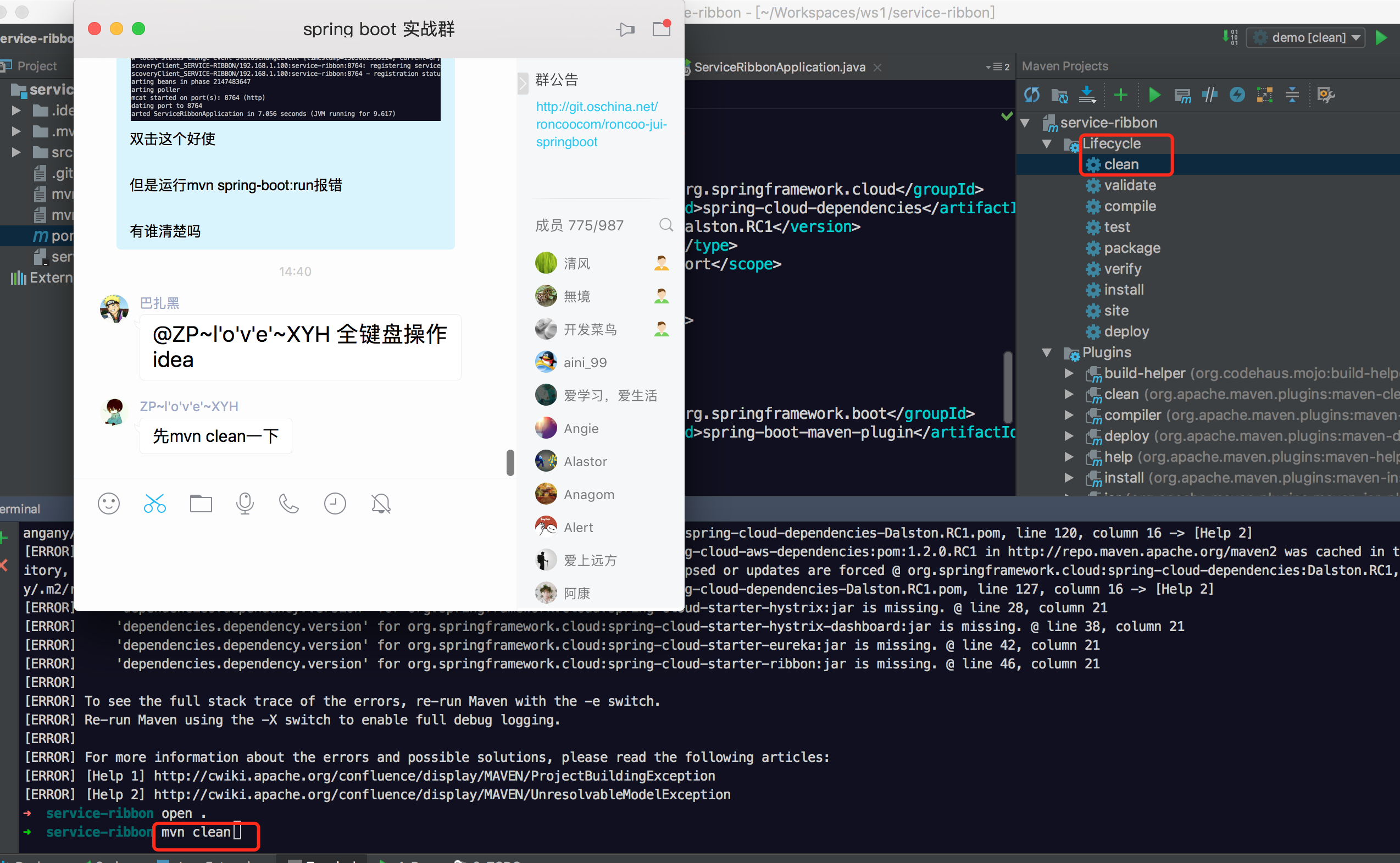Expand the build-helper plugin node
Viewport: 1400px width, 863px height.
click(x=1069, y=374)
